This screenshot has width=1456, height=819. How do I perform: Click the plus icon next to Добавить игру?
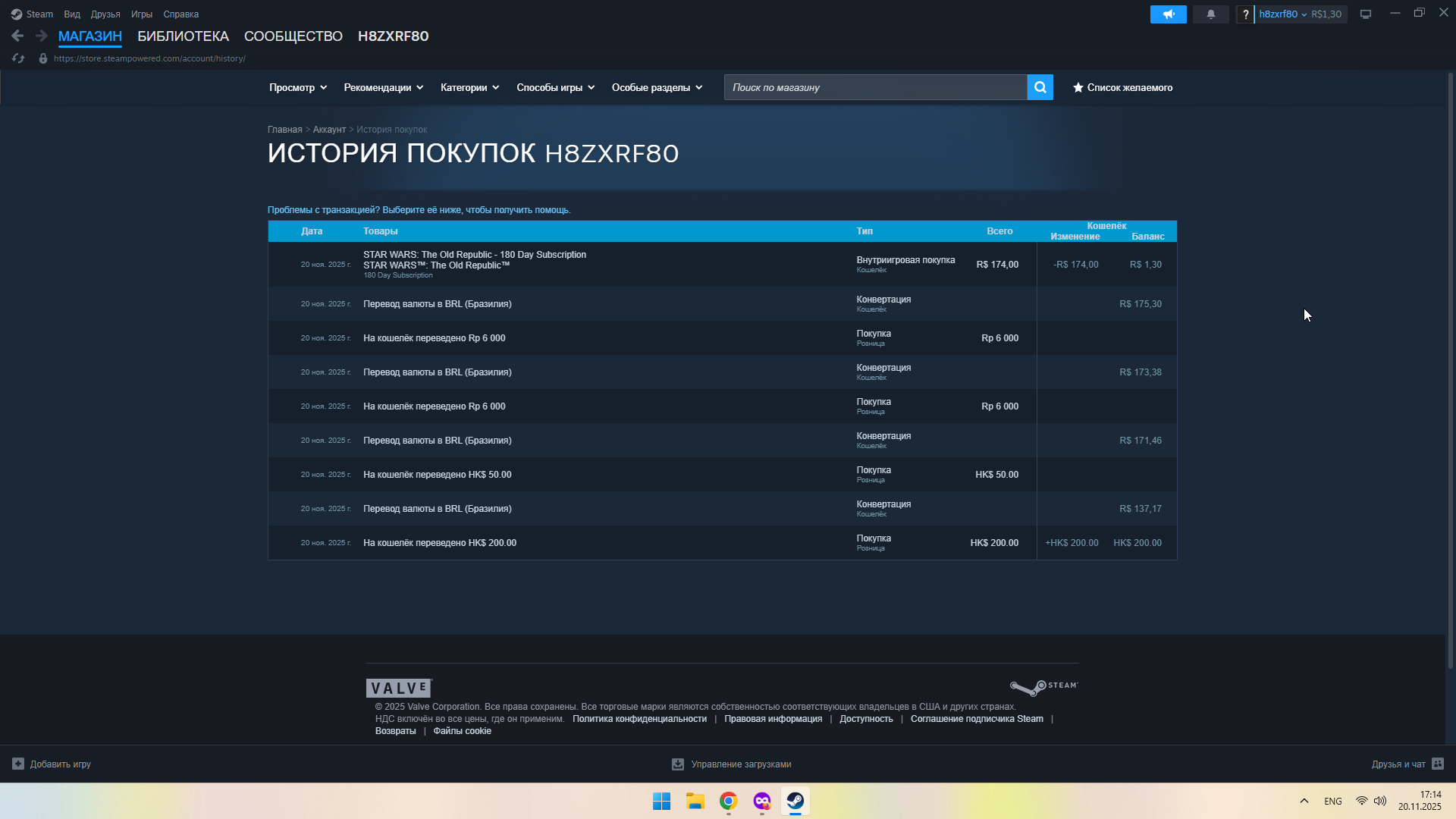pos(18,764)
